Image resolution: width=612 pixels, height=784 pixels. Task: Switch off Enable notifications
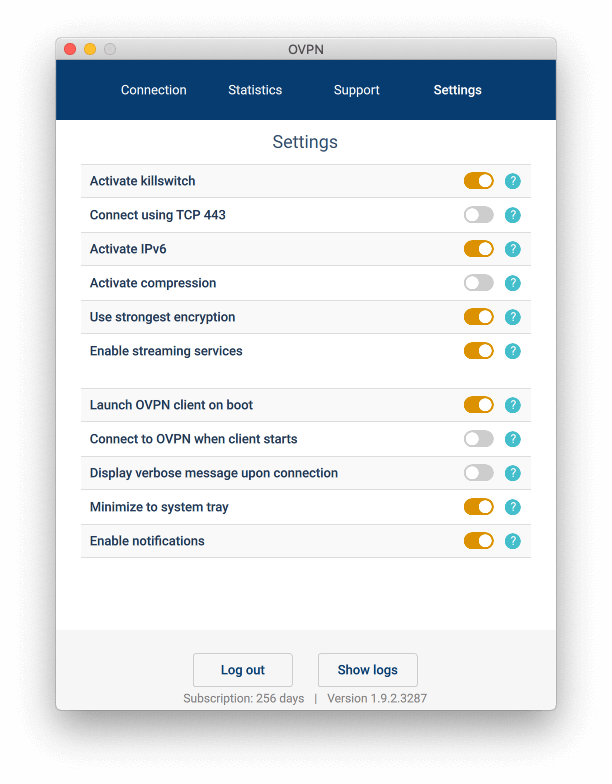[x=478, y=541]
